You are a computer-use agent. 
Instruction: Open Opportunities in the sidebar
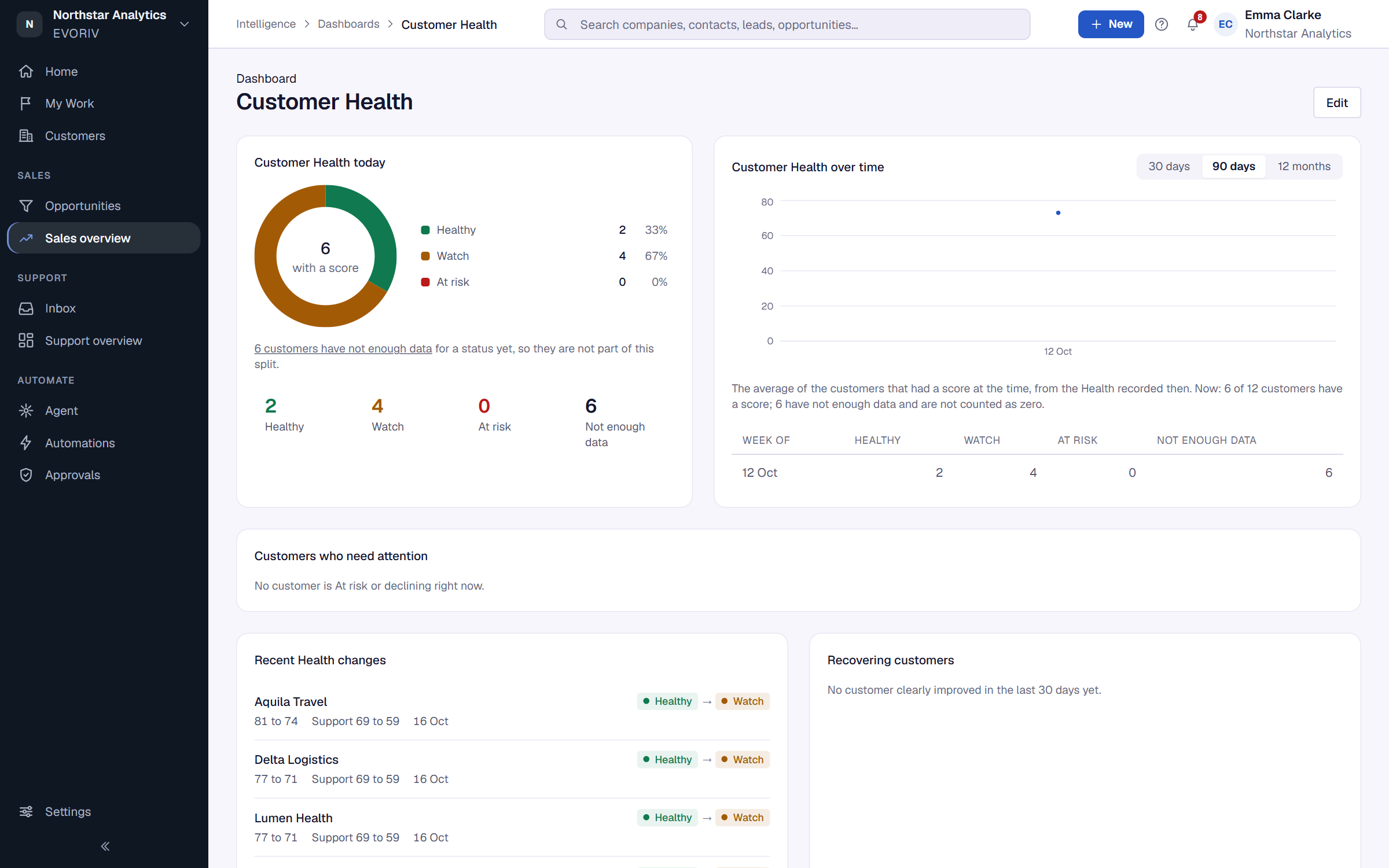104,205
